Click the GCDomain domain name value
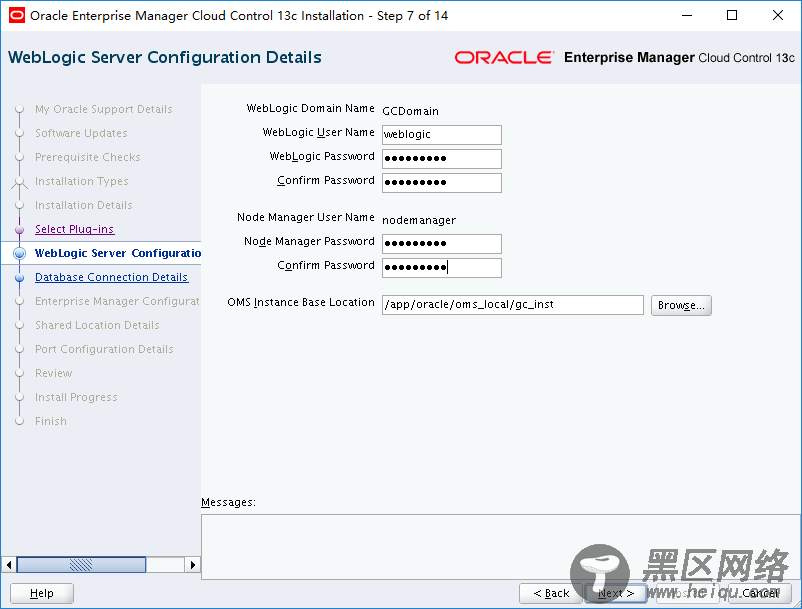Image resolution: width=802 pixels, height=609 pixels. (410, 111)
